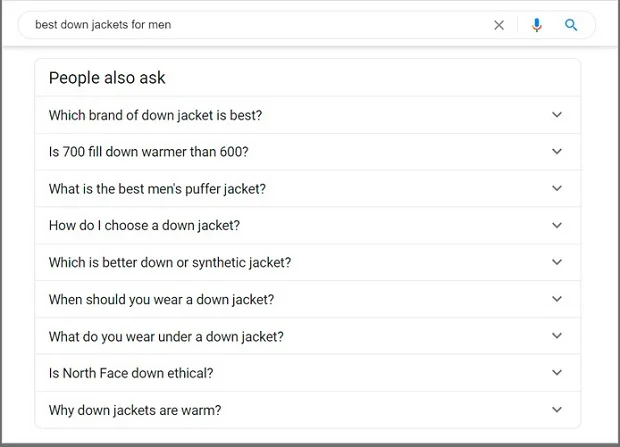Screen dimensions: 620x447
Task: Clear the search query with the X icon
Action: pos(499,25)
